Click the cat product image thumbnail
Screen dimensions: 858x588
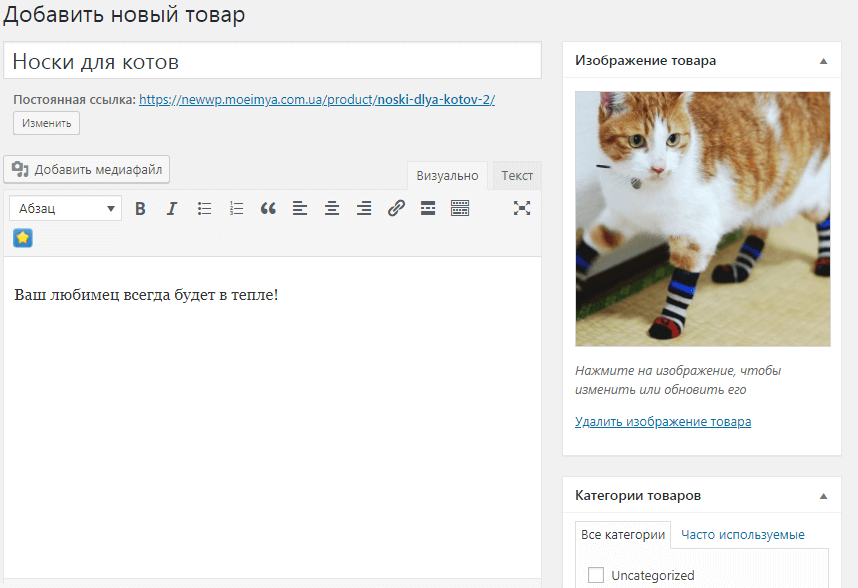(x=702, y=218)
